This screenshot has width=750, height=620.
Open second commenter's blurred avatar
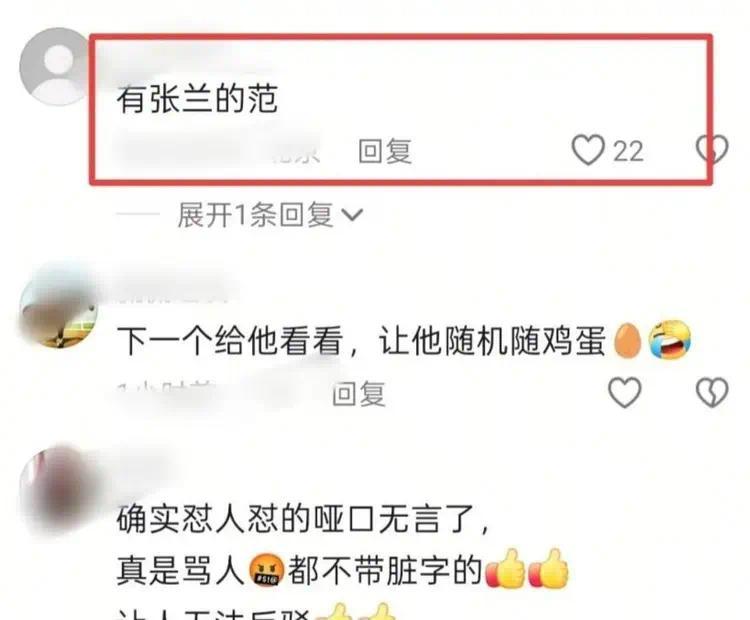point(59,306)
